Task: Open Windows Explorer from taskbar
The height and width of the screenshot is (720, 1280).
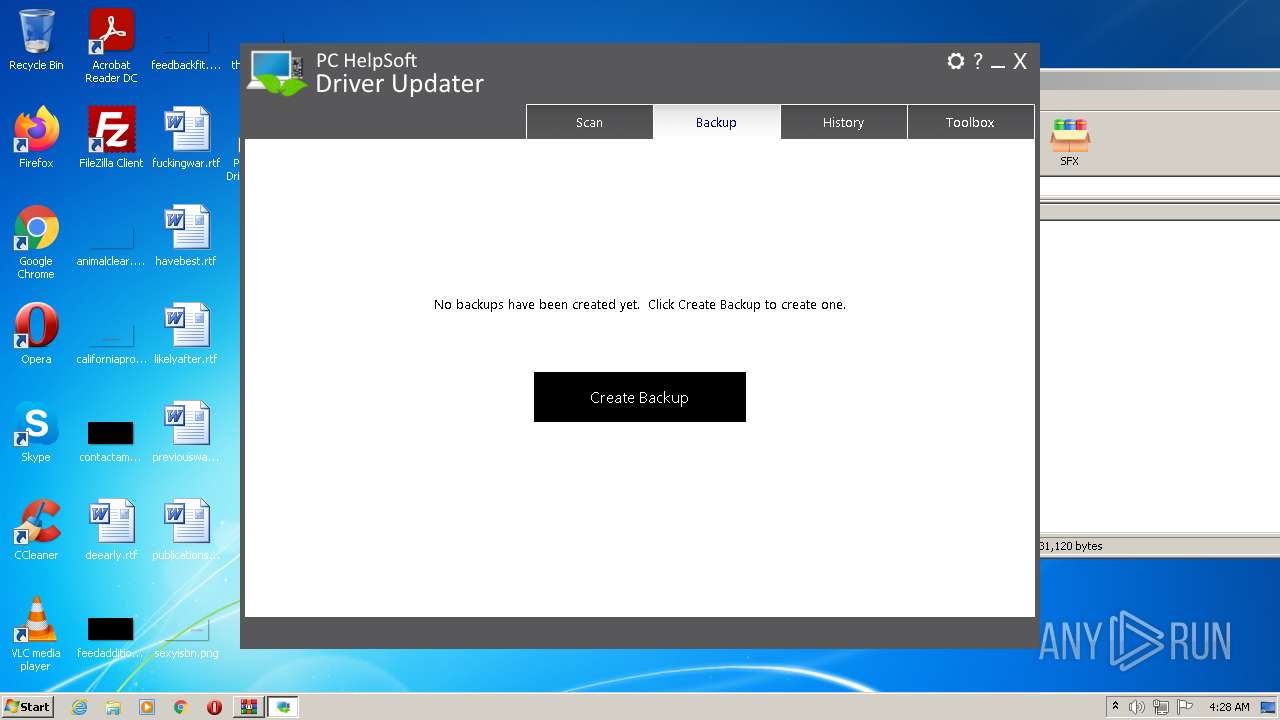Action: pyautogui.click(x=113, y=707)
